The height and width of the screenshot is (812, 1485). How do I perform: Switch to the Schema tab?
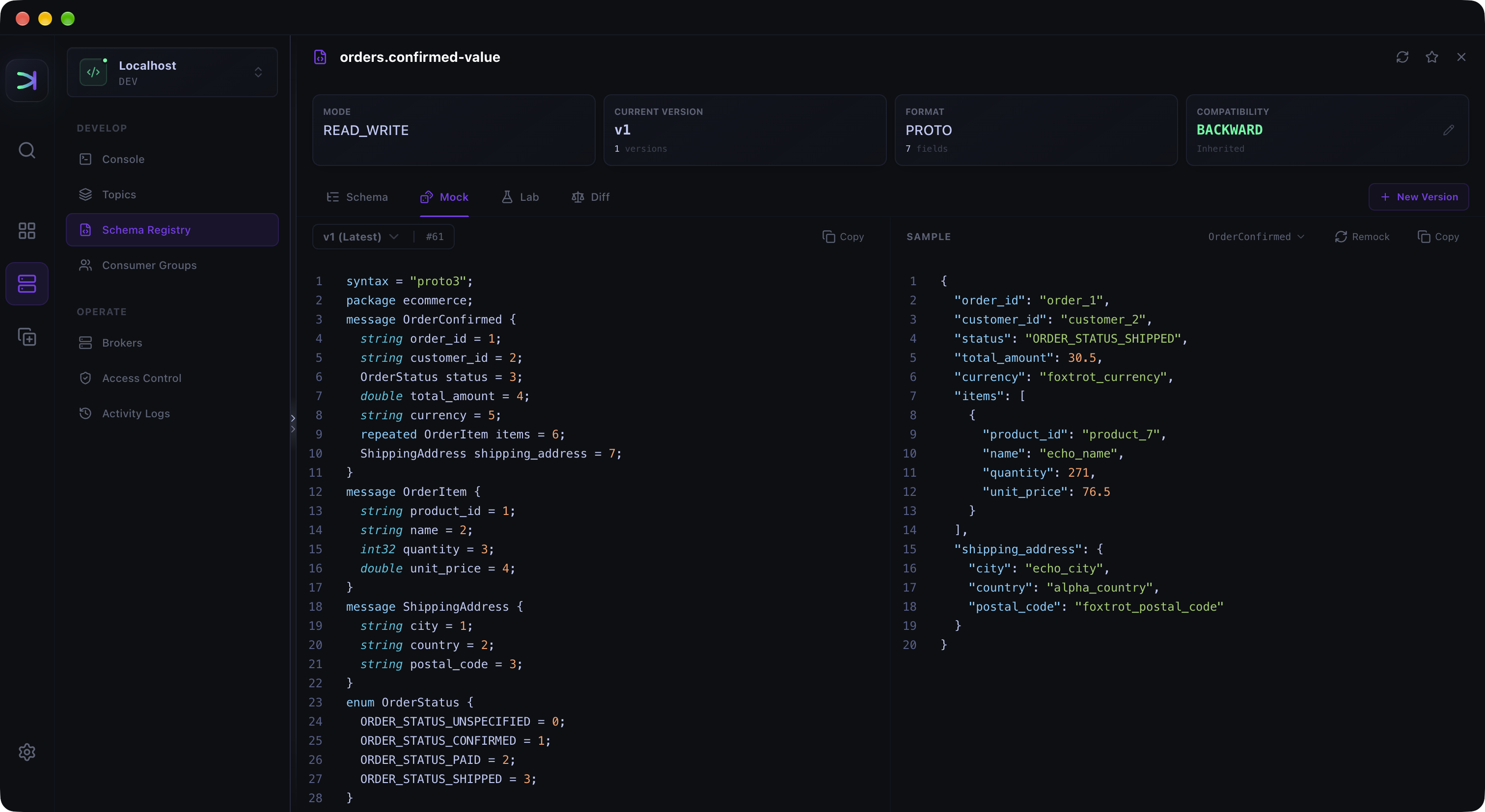pos(357,197)
